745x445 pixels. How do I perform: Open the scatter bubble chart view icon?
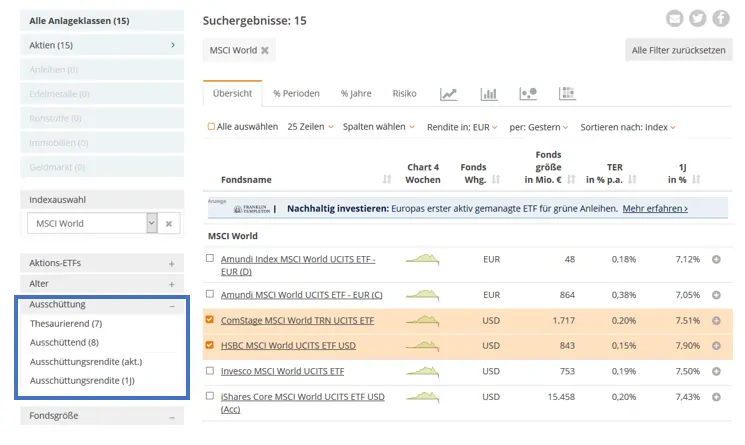click(528, 94)
